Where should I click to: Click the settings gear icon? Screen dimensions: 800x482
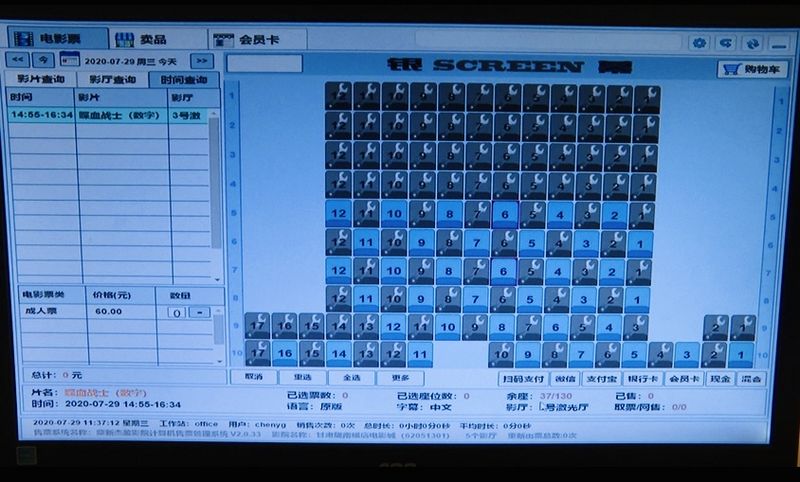(700, 43)
